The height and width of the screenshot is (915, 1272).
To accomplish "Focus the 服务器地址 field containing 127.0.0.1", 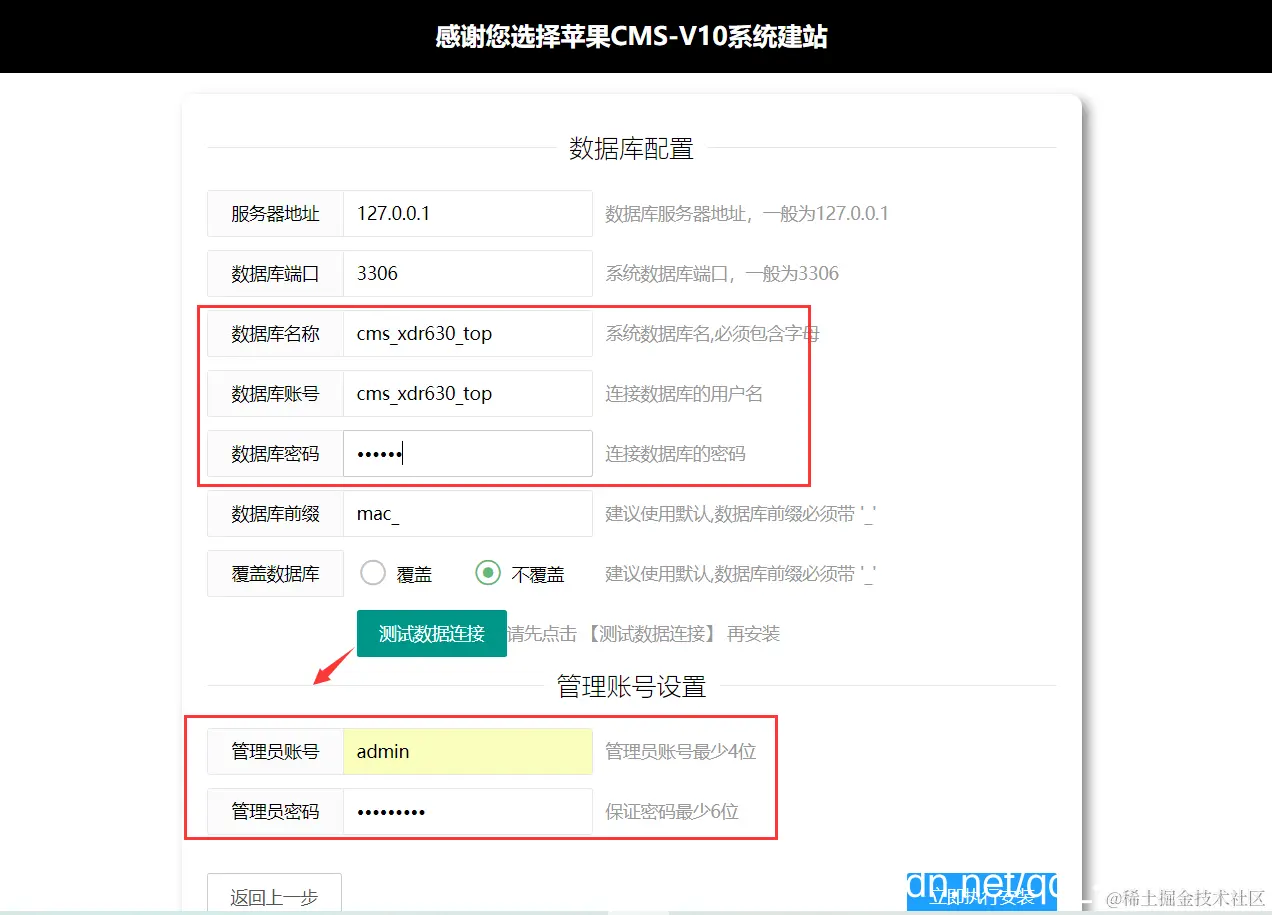I will pyautogui.click(x=468, y=213).
